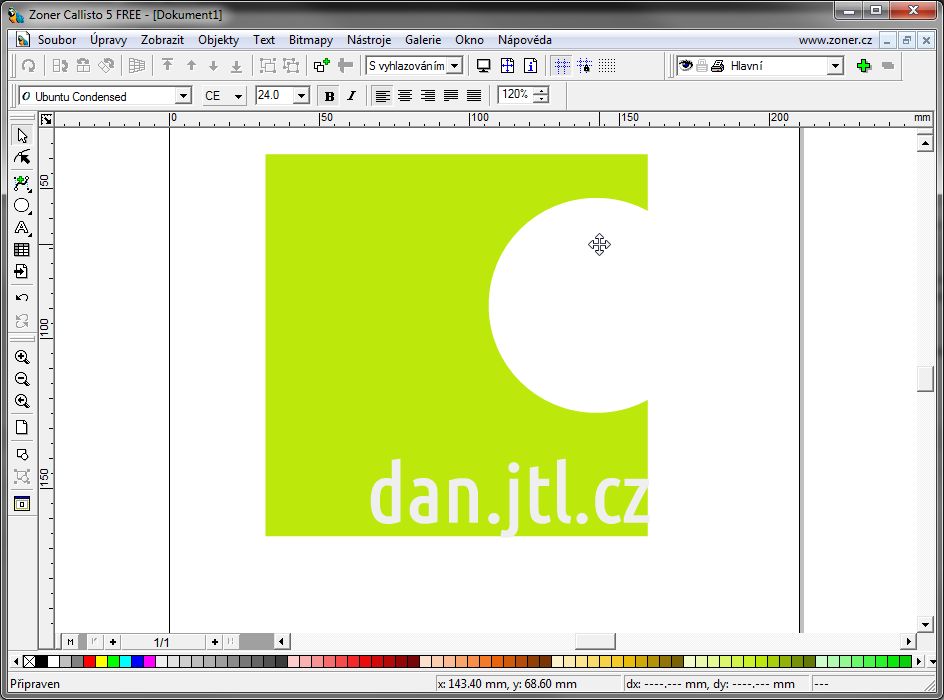Click the dan.jtl.cz text on canvas
The height and width of the screenshot is (700, 944).
pos(509,497)
